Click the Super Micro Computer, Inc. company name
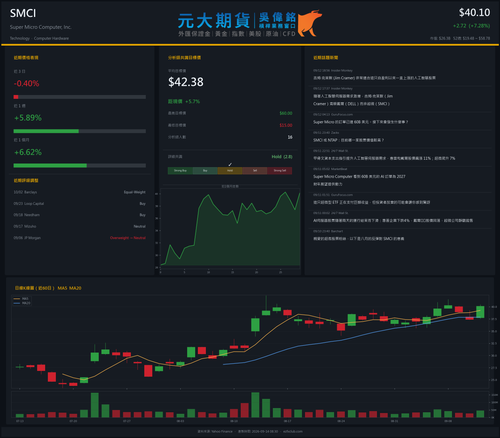Viewport: 500px width, 438px height. pos(40,27)
